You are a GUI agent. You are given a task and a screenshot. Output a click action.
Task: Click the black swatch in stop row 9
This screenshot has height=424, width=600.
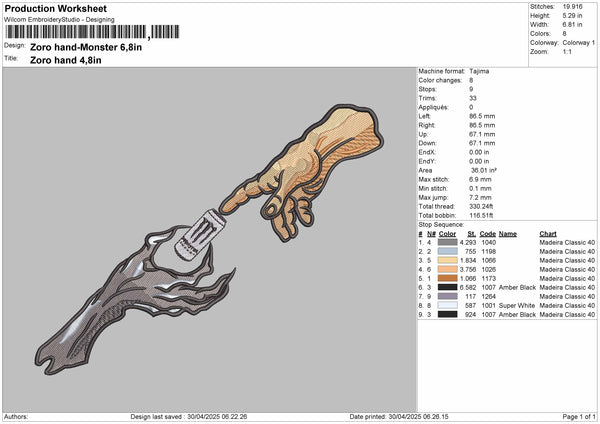[447, 315]
